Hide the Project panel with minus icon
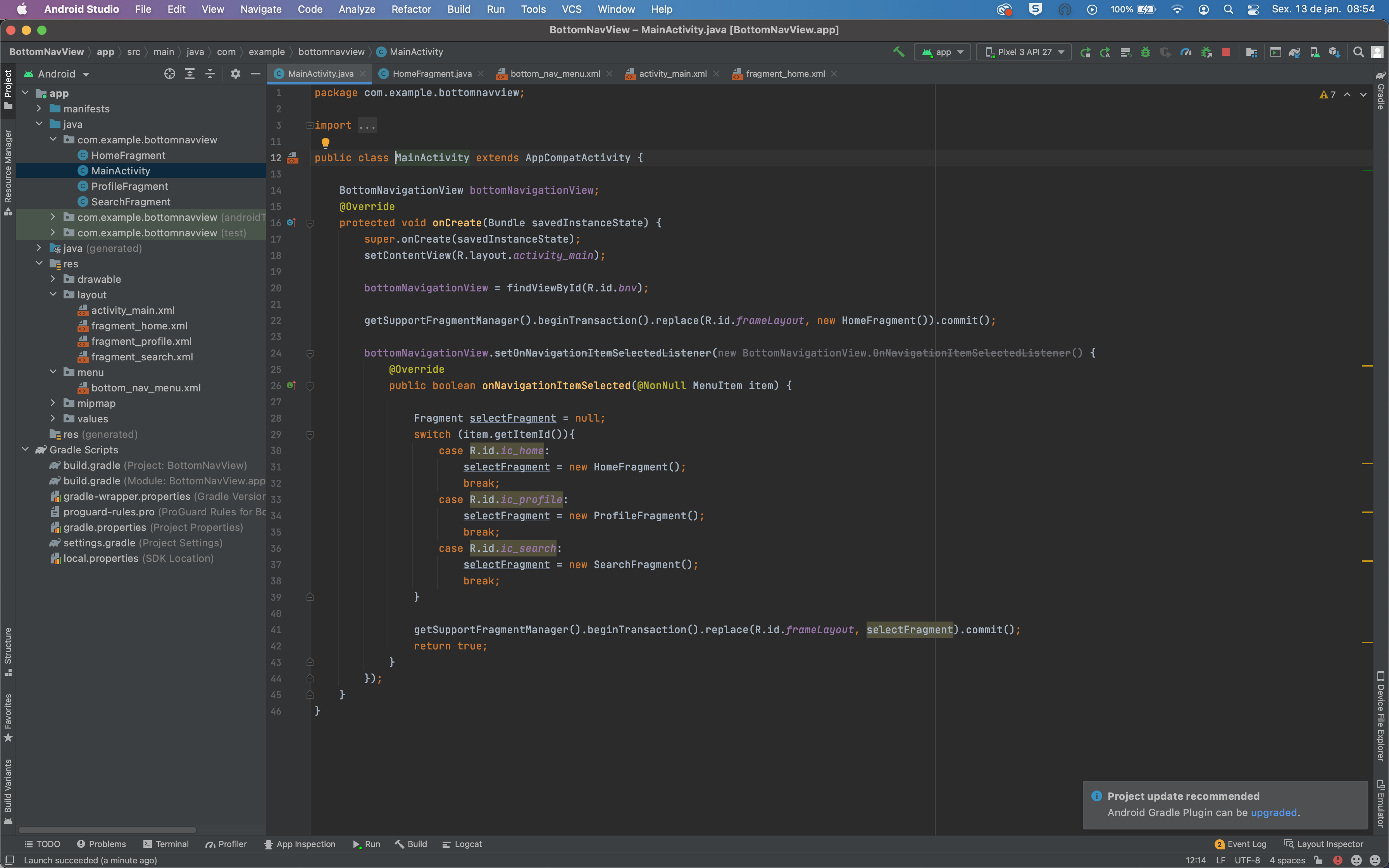 [255, 74]
